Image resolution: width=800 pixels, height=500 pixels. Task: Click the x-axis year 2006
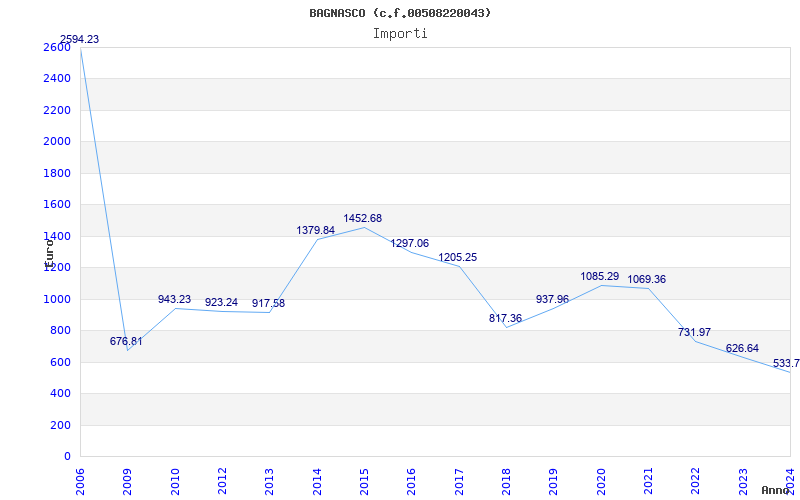(x=80, y=481)
